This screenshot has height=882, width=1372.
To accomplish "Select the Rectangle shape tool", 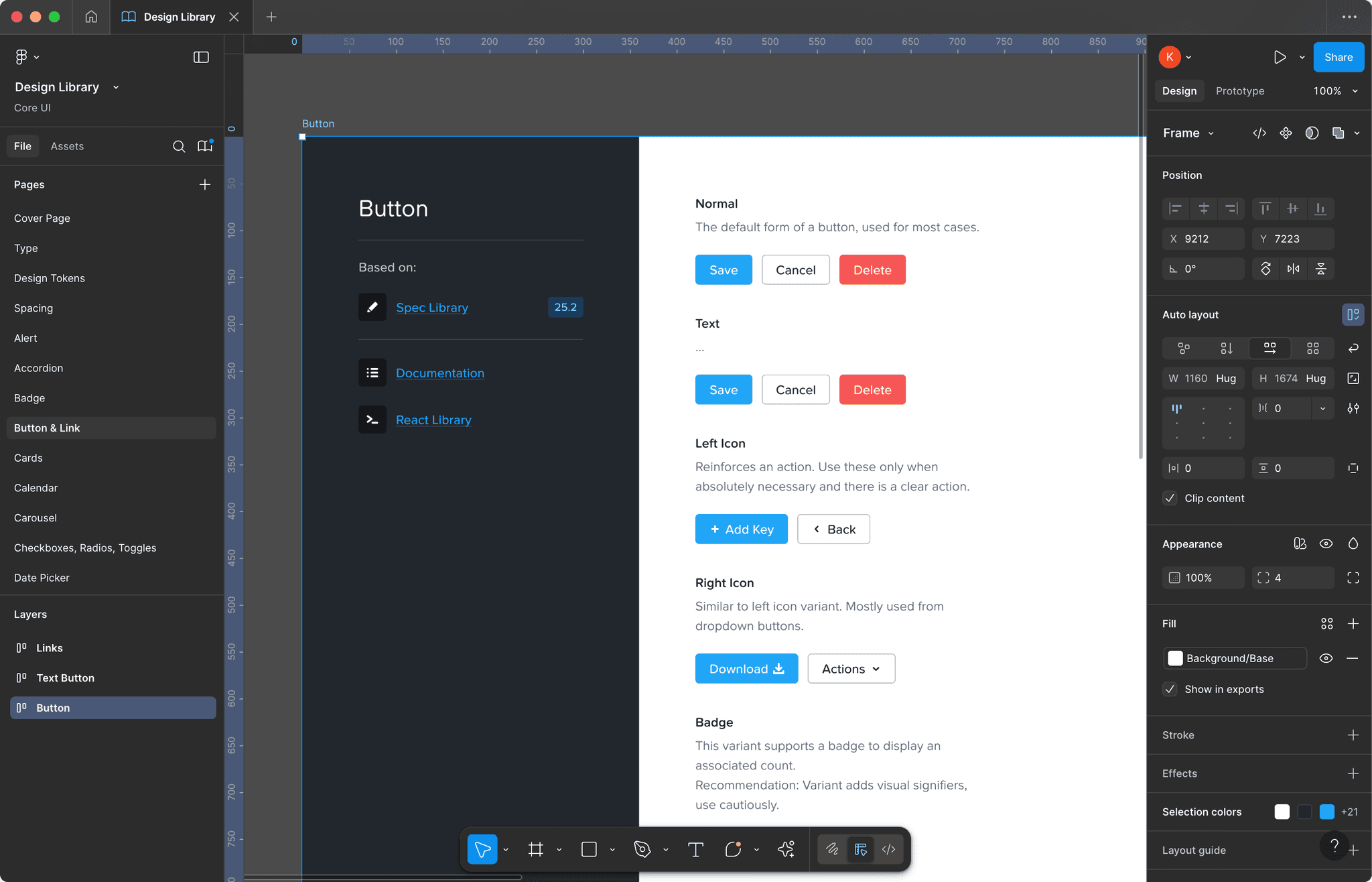I will [588, 849].
